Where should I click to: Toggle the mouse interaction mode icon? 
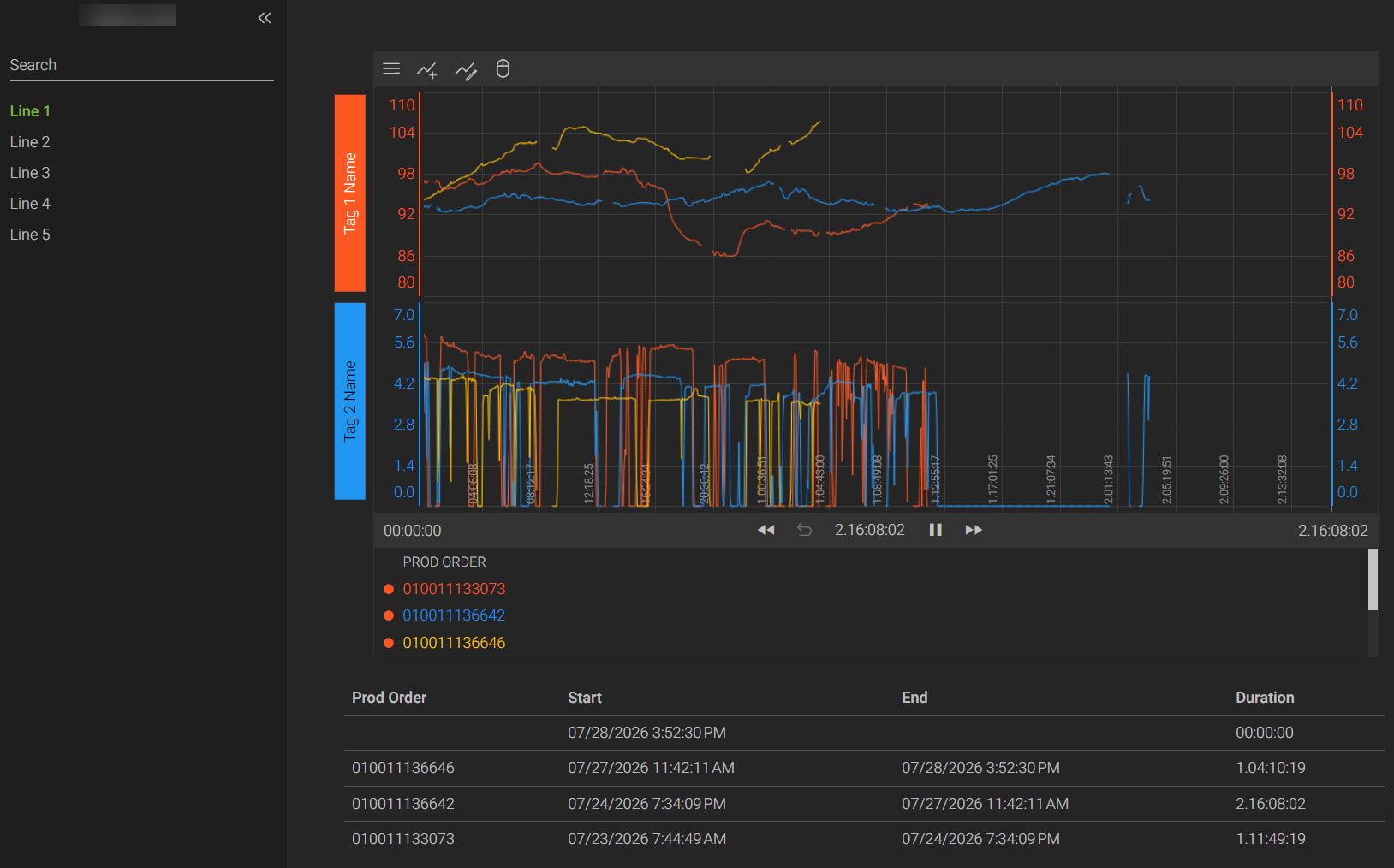click(503, 68)
